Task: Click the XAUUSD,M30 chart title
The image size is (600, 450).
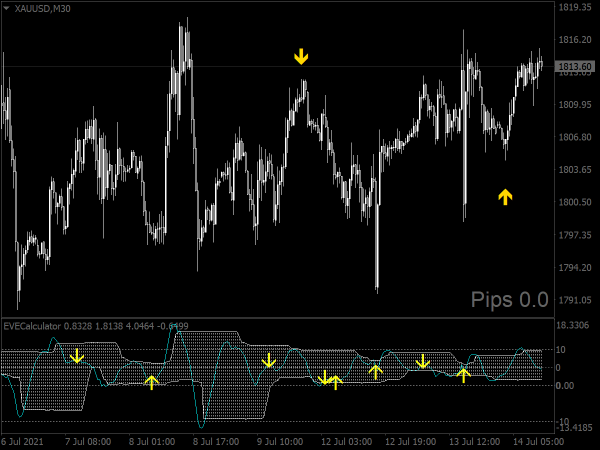Action: [x=42, y=8]
